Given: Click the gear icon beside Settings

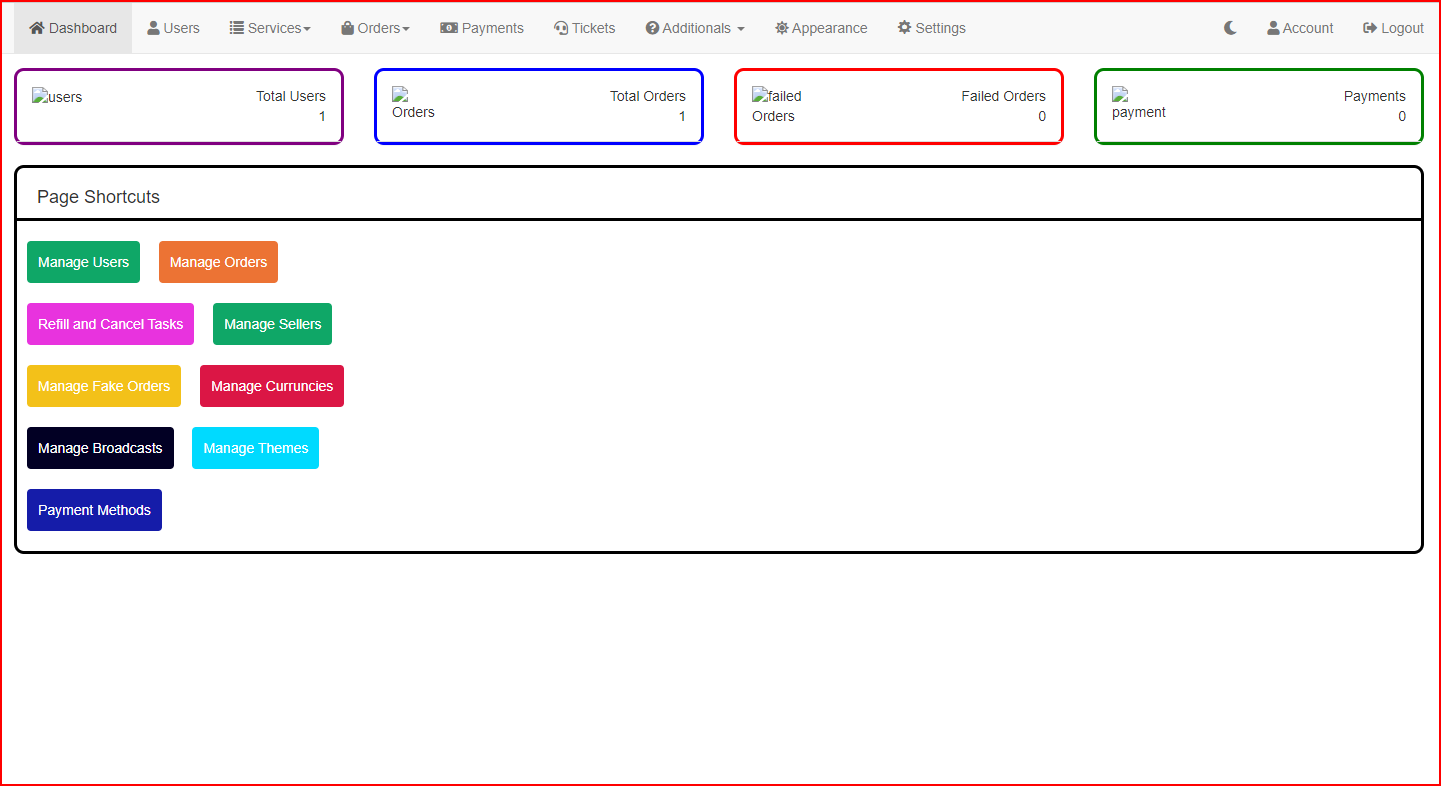Looking at the screenshot, I should tap(904, 28).
